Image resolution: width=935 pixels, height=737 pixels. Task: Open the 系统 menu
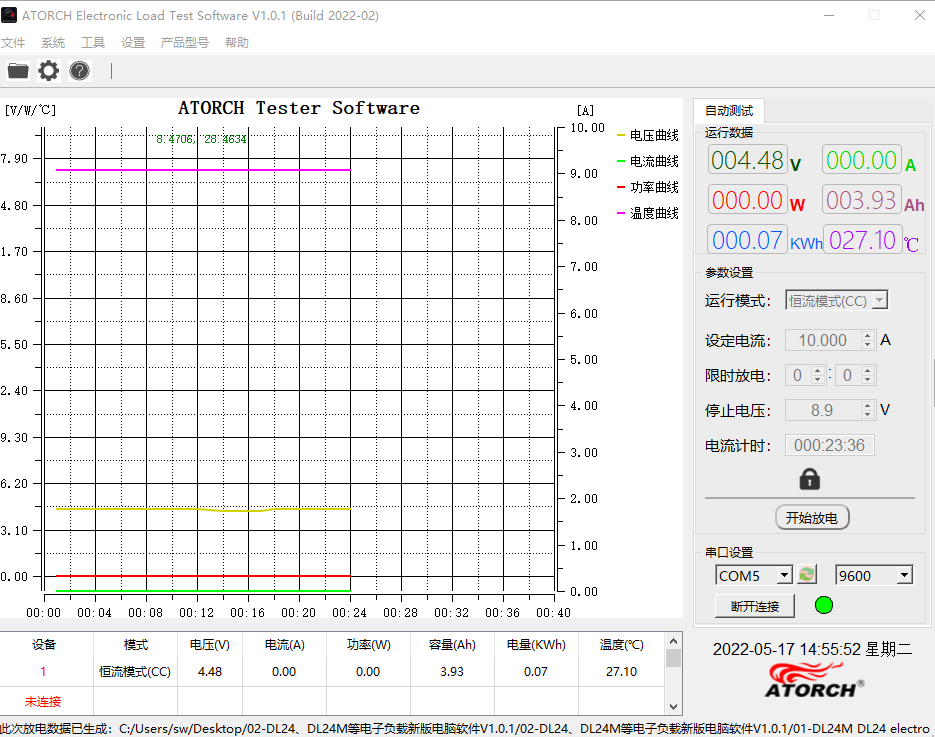click(x=53, y=42)
